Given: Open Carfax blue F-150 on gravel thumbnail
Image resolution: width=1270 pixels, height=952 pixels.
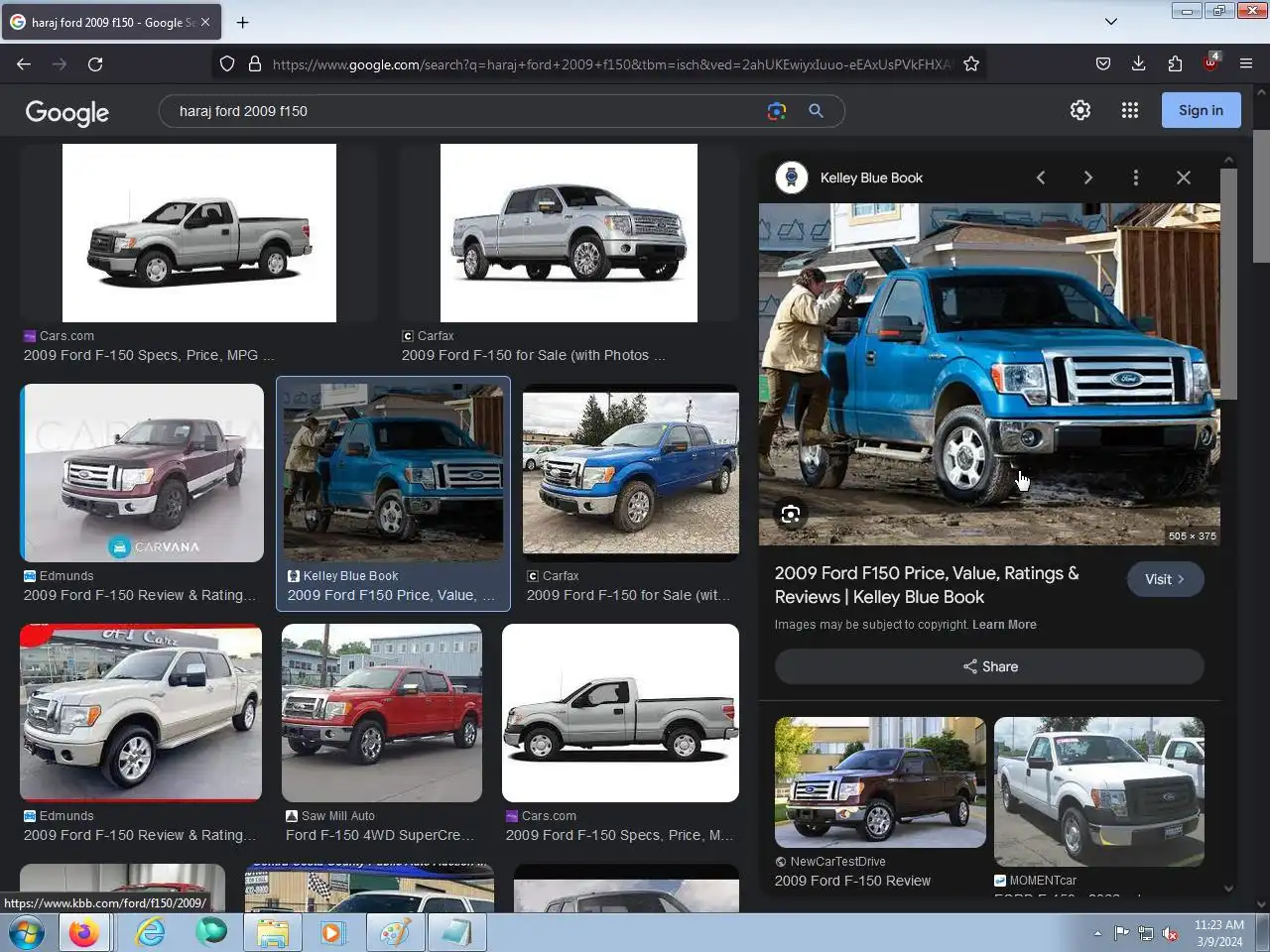Looking at the screenshot, I should point(631,473).
